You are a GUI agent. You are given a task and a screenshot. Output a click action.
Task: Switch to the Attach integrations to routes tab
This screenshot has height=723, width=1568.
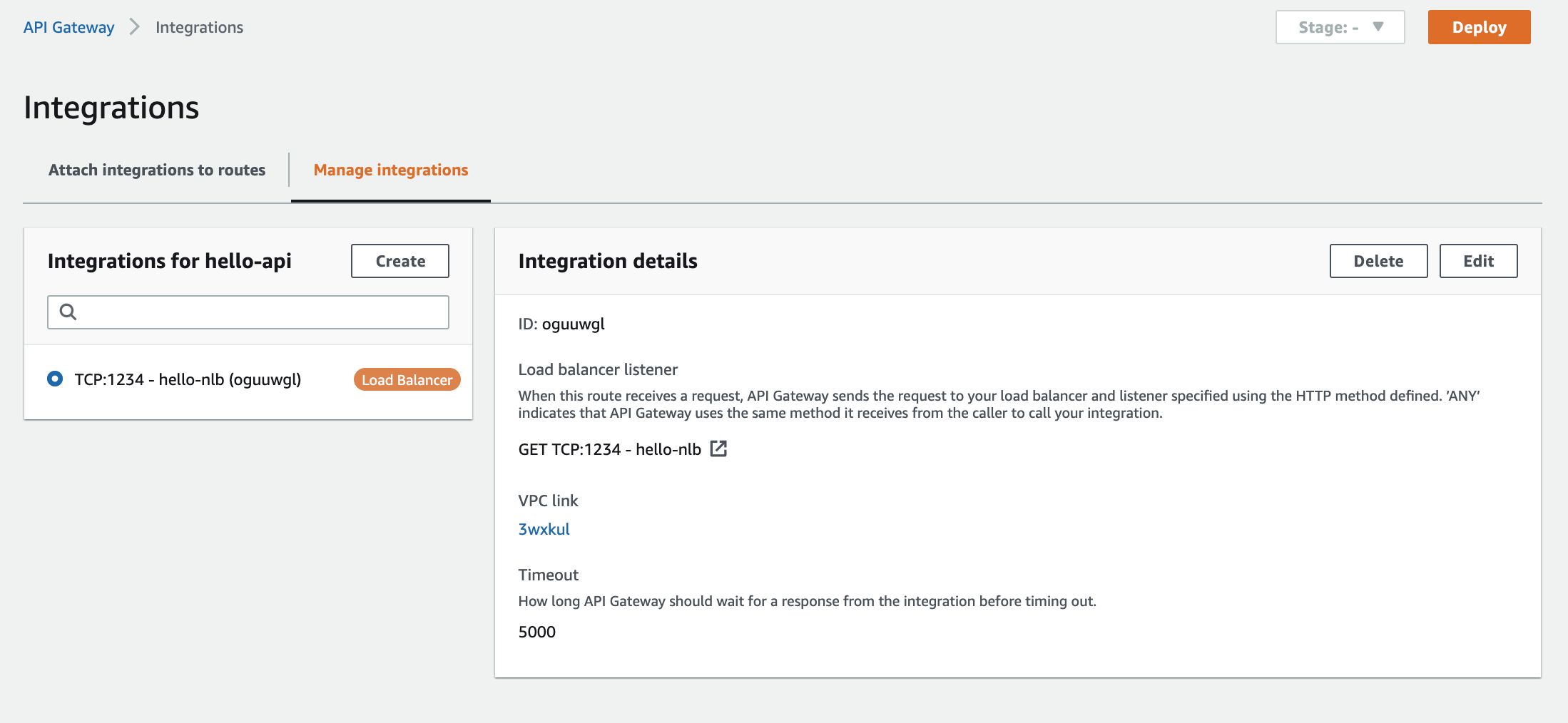tap(156, 170)
